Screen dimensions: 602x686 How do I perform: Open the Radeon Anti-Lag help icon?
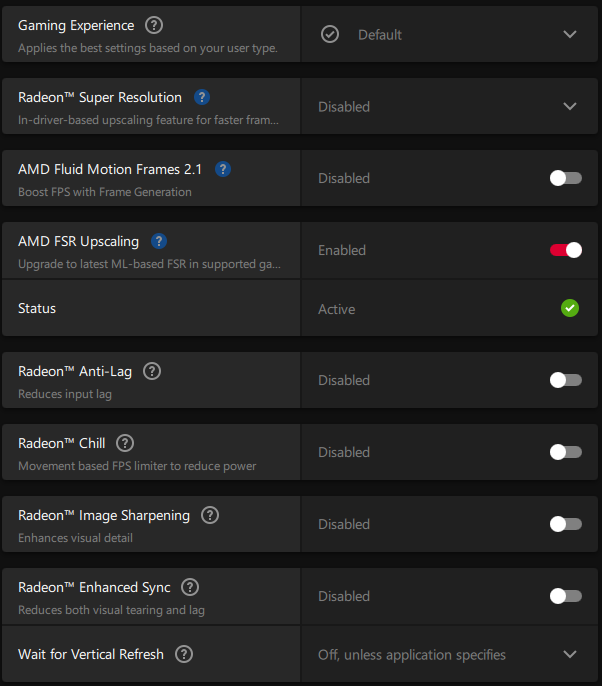coord(152,371)
